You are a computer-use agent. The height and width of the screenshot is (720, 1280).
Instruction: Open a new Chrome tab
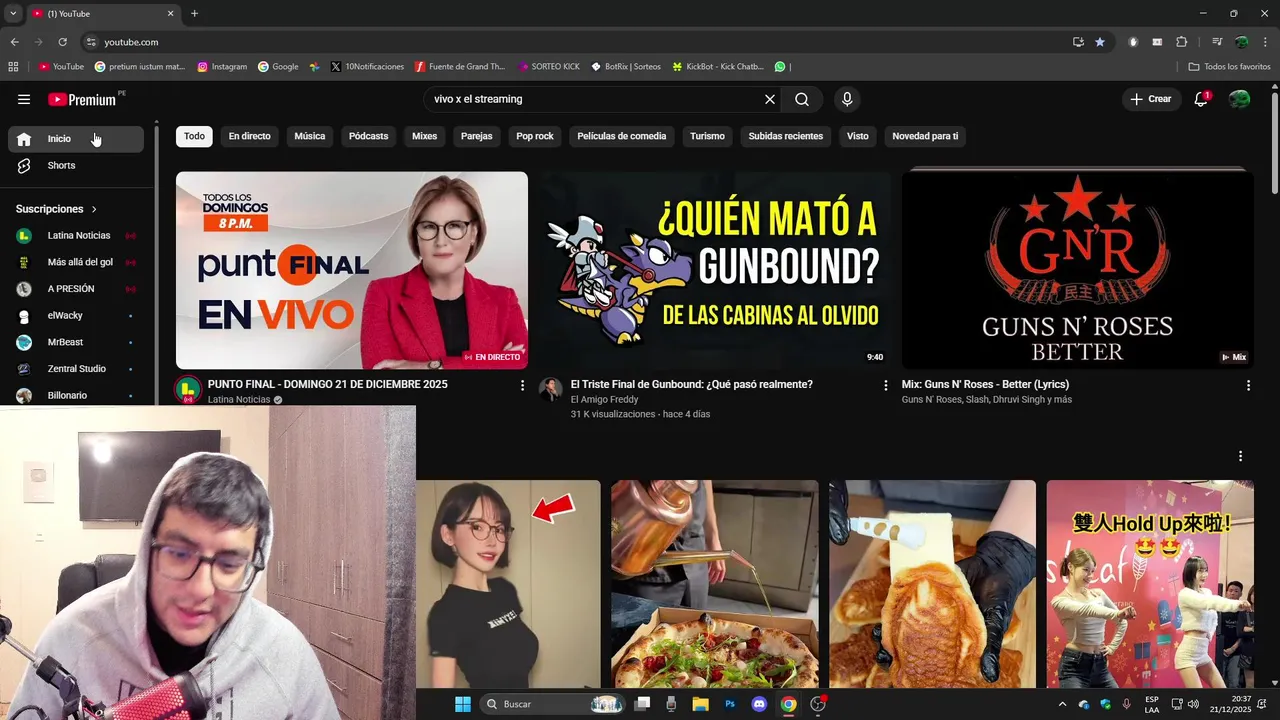pos(194,13)
